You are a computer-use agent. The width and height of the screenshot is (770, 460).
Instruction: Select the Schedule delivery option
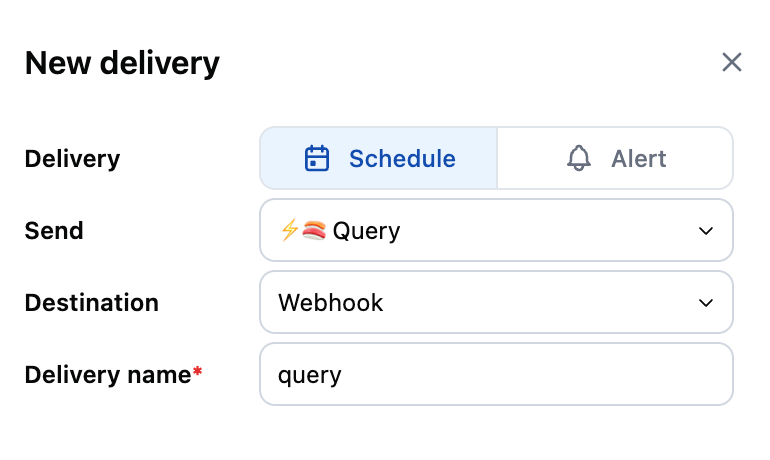tap(379, 158)
